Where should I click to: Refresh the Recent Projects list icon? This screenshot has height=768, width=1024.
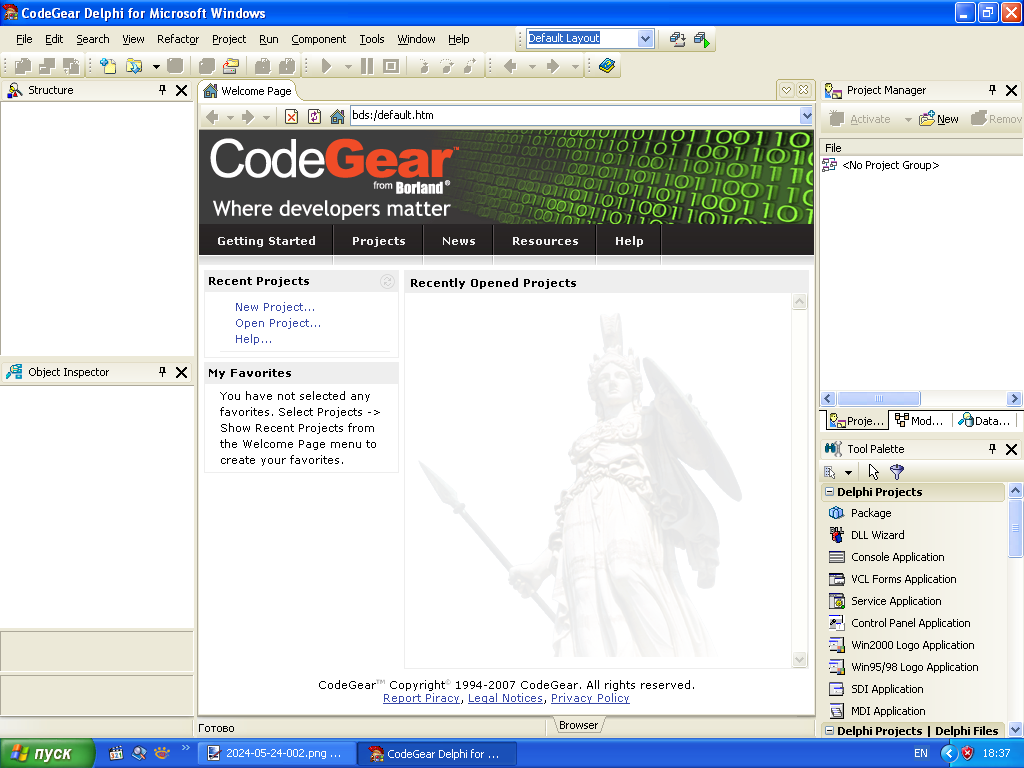click(387, 281)
